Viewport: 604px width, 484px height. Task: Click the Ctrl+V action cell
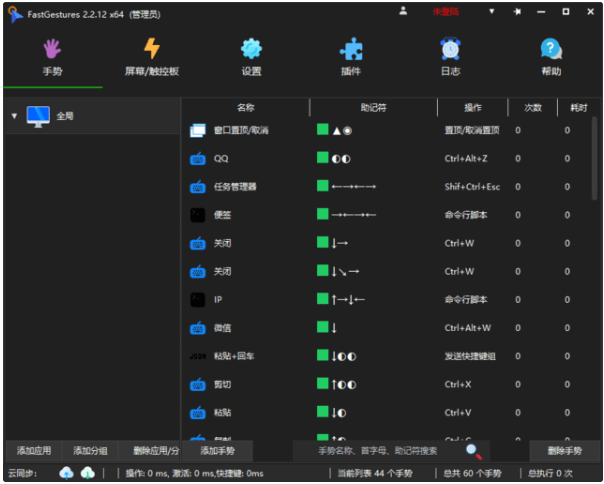click(458, 413)
